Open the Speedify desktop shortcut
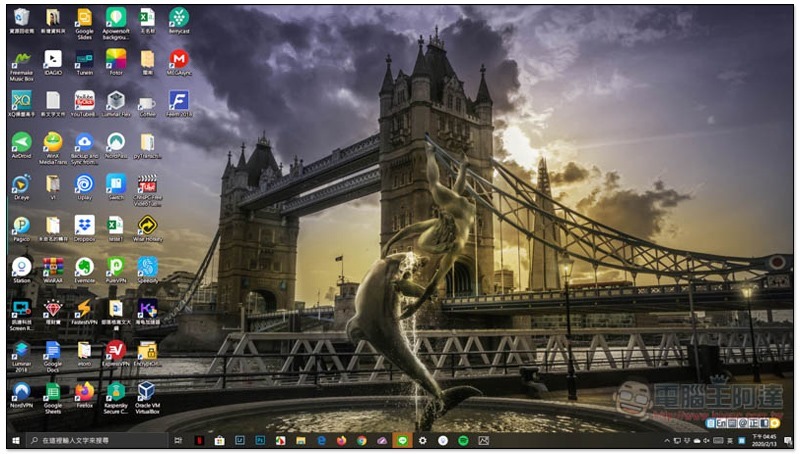Viewport: 800px width, 454px height. 147,270
